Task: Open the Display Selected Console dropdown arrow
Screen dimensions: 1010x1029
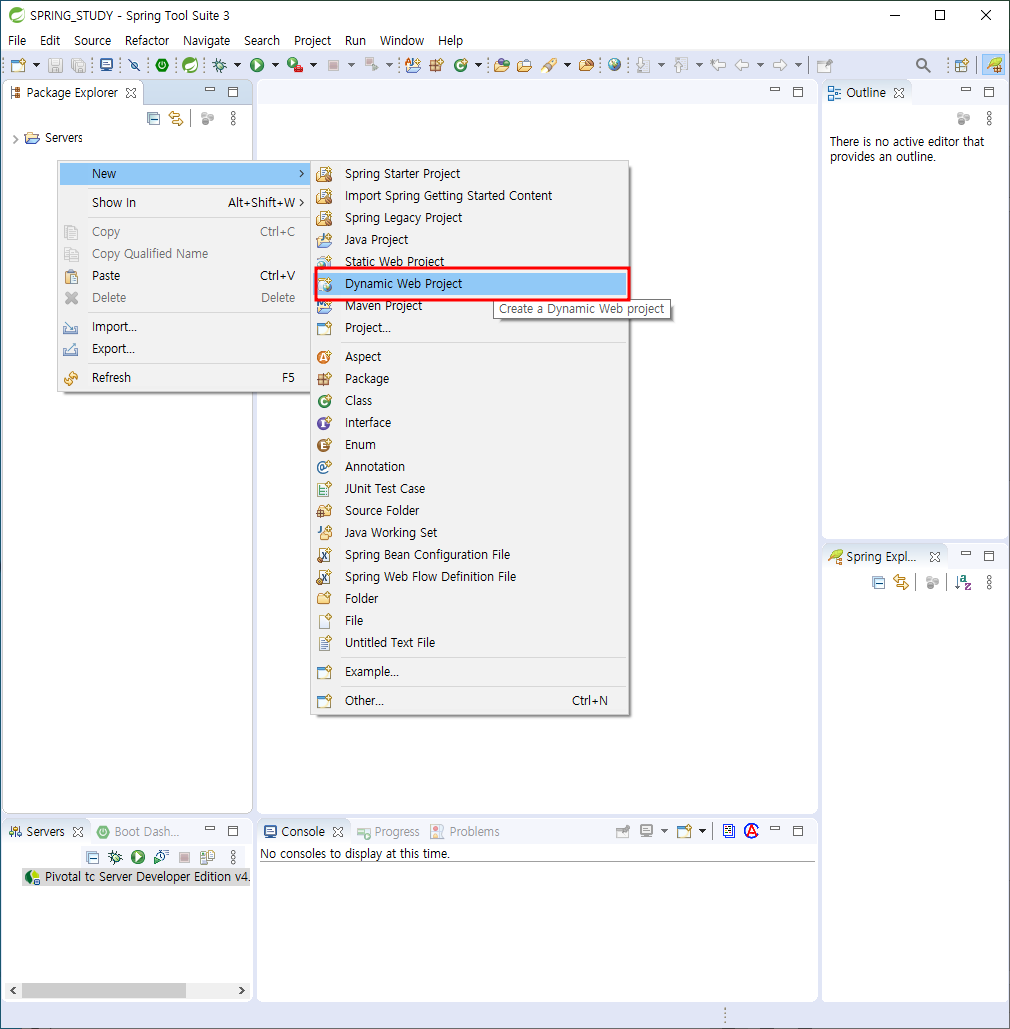Action: tap(664, 831)
